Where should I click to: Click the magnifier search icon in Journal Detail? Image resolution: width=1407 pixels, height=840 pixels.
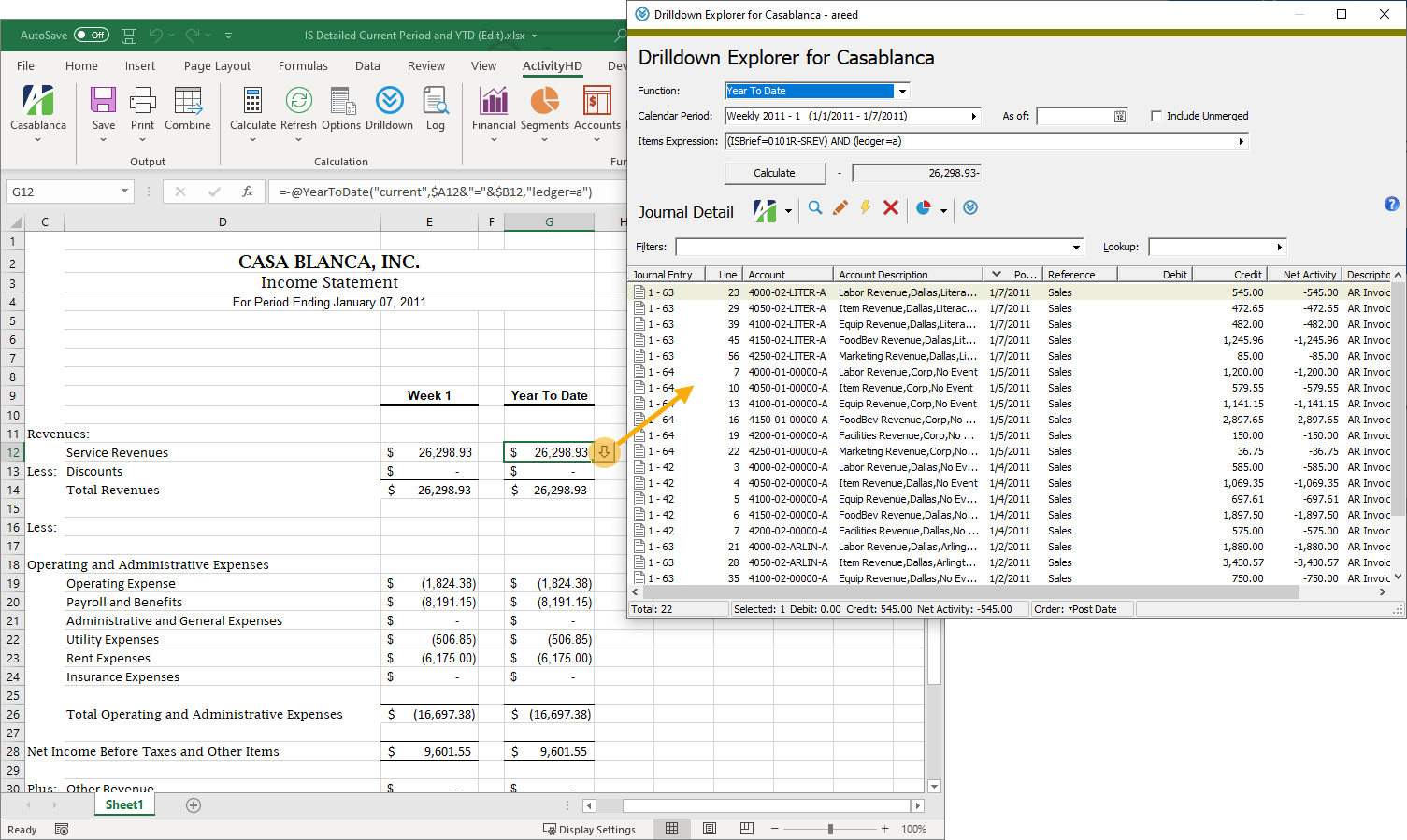pyautogui.click(x=815, y=208)
